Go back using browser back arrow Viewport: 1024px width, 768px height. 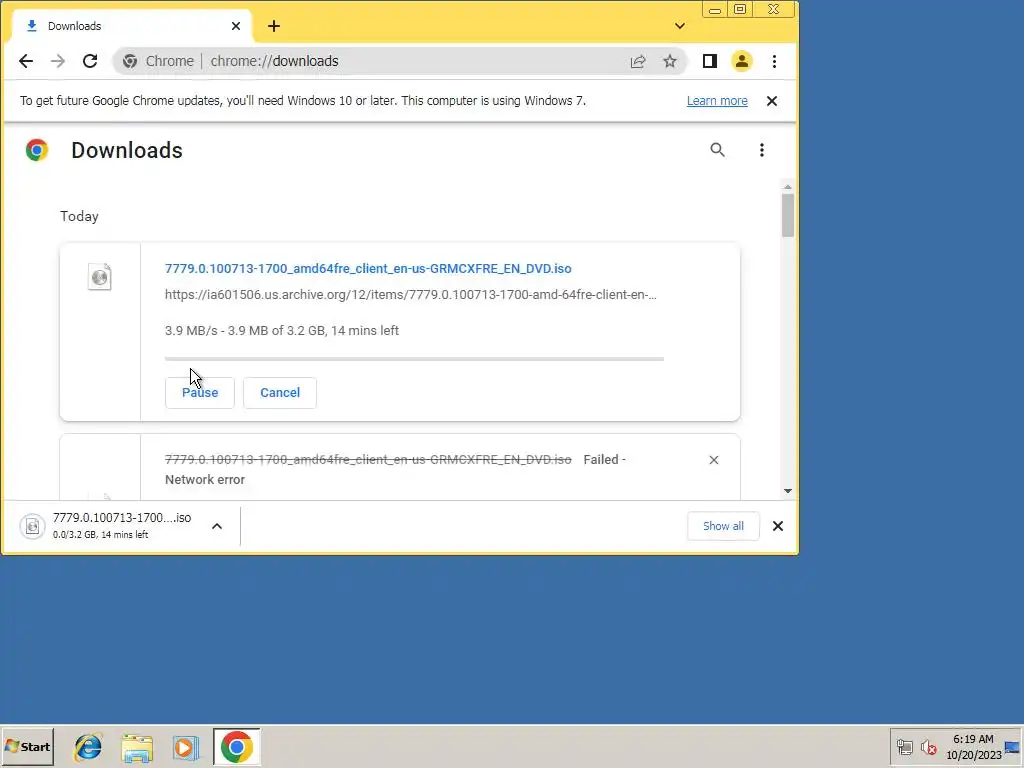coord(25,61)
